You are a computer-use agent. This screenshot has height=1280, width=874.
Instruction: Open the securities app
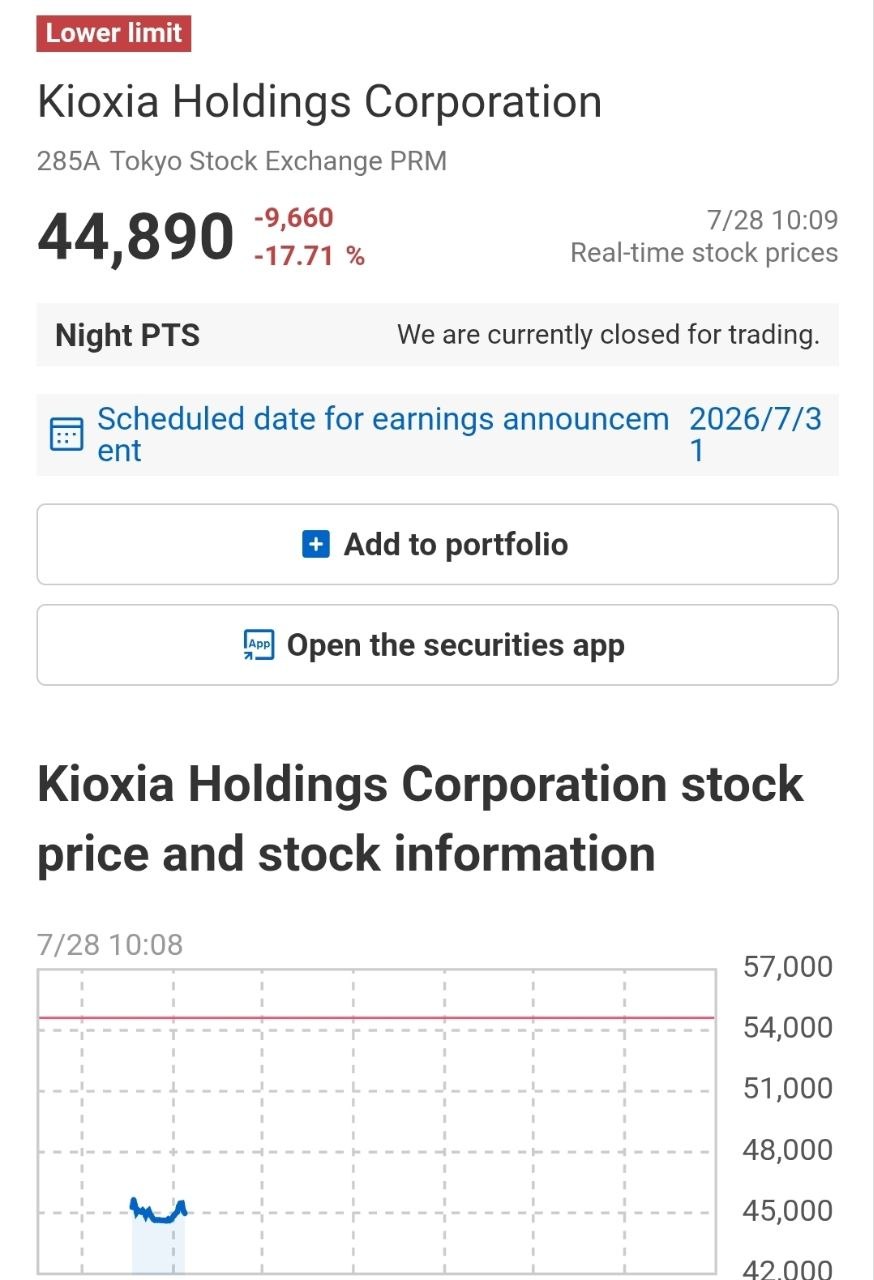coord(437,645)
